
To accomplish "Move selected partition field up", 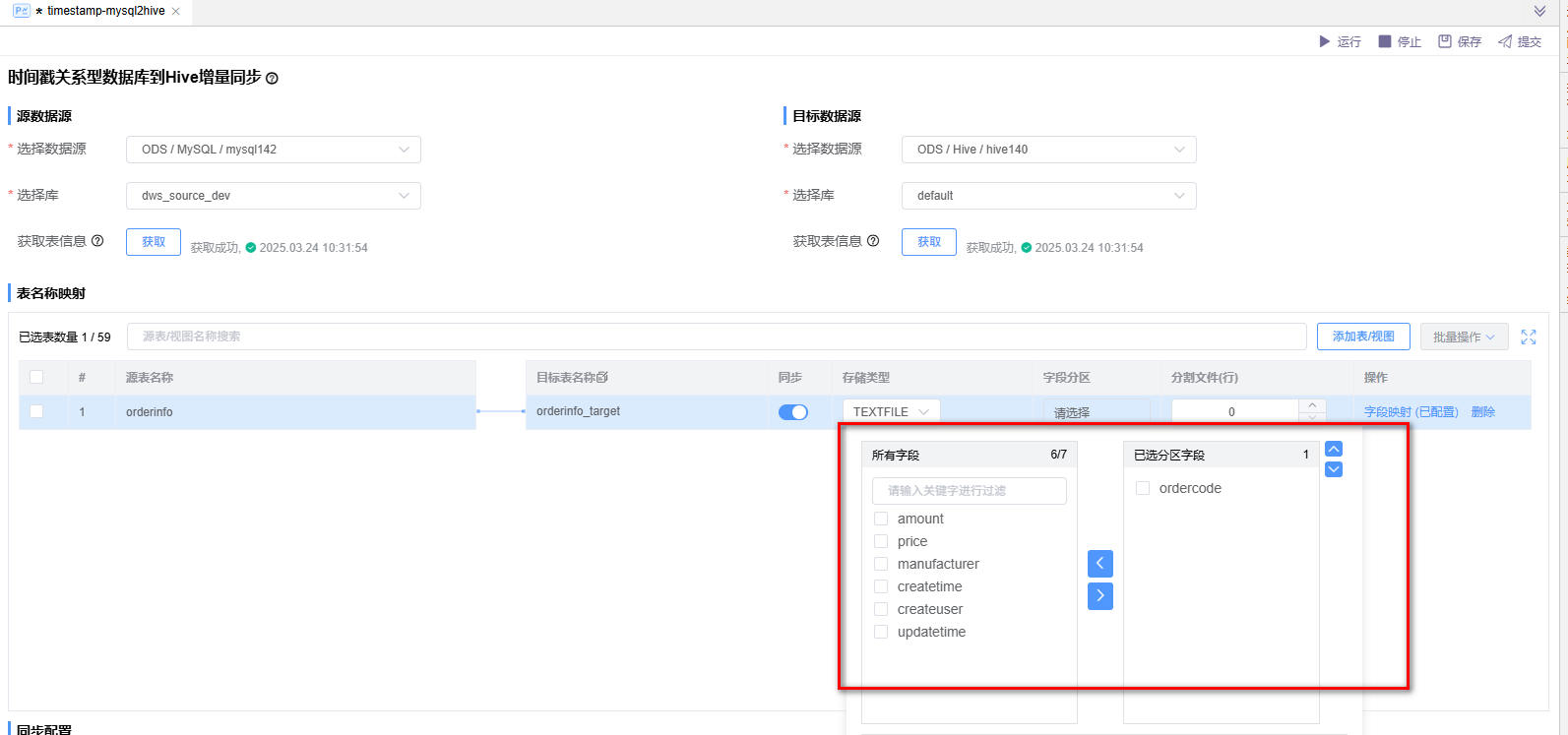I will tap(1334, 449).
